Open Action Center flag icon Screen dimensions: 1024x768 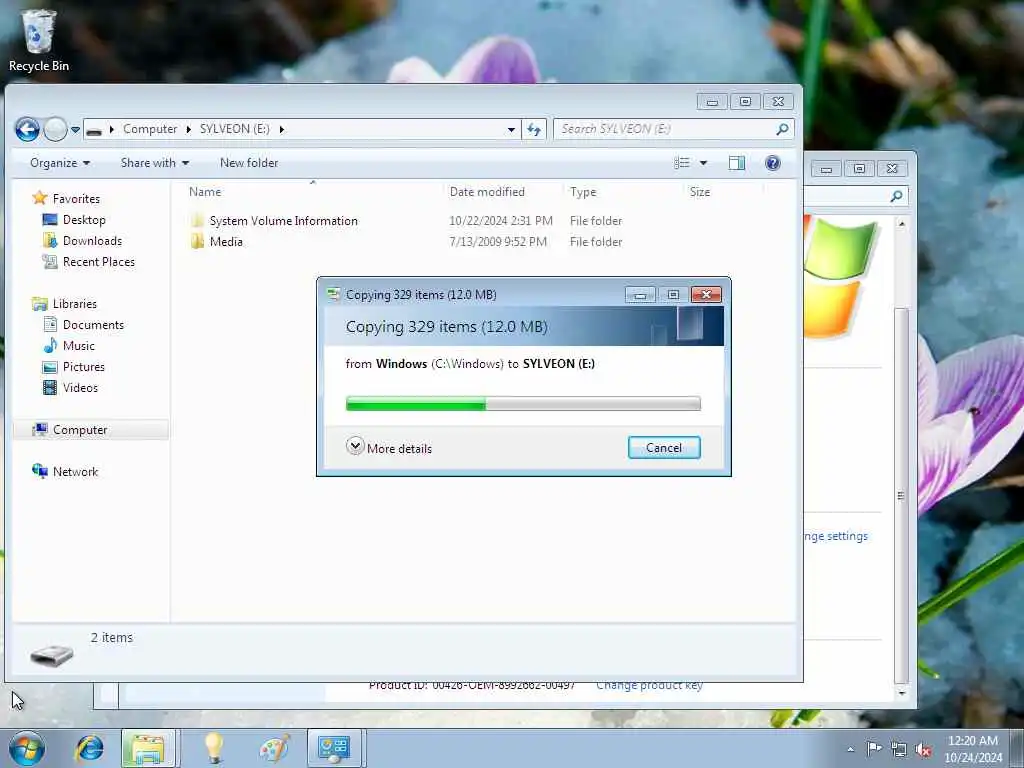(874, 749)
